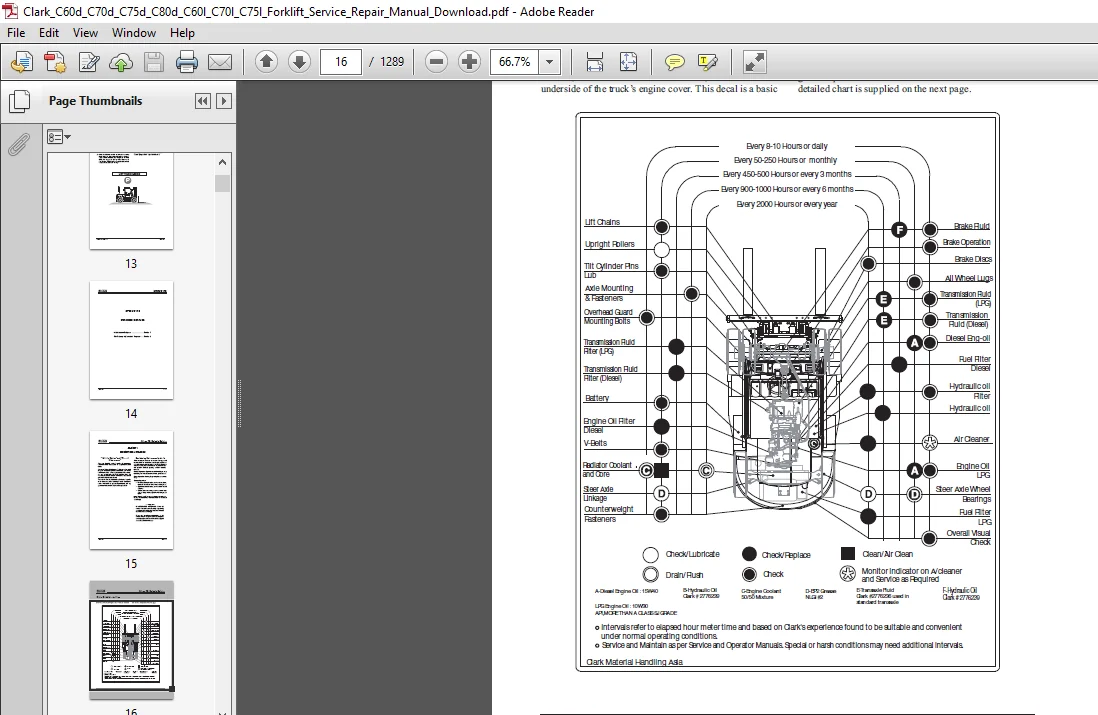This screenshot has height=715, width=1098.
Task: Click the Adobe Reader title bar PDF icon
Action: click(x=11, y=11)
